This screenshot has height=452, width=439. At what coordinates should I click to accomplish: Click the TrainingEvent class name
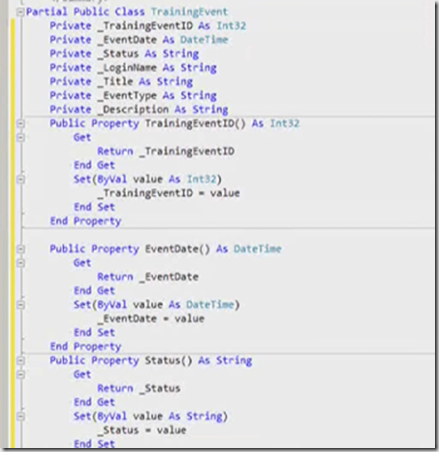click(189, 12)
